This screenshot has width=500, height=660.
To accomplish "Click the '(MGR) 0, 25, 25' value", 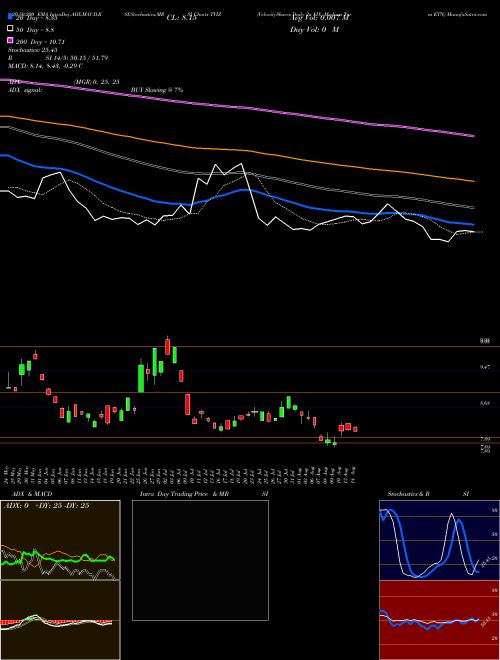I will coord(96,82).
